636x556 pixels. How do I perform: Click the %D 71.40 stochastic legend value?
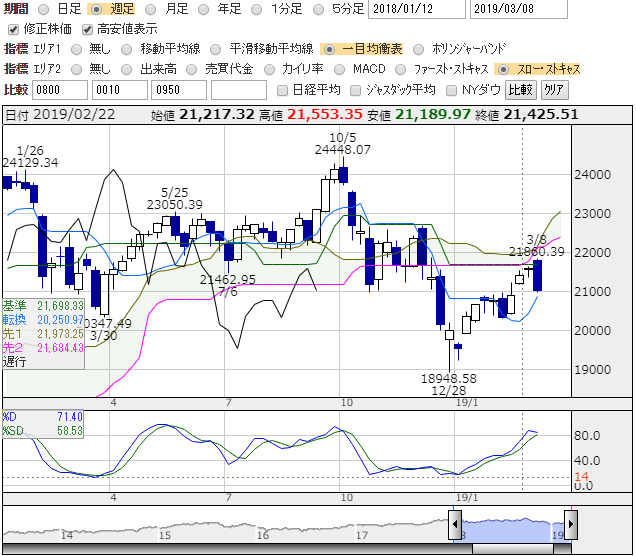43,417
